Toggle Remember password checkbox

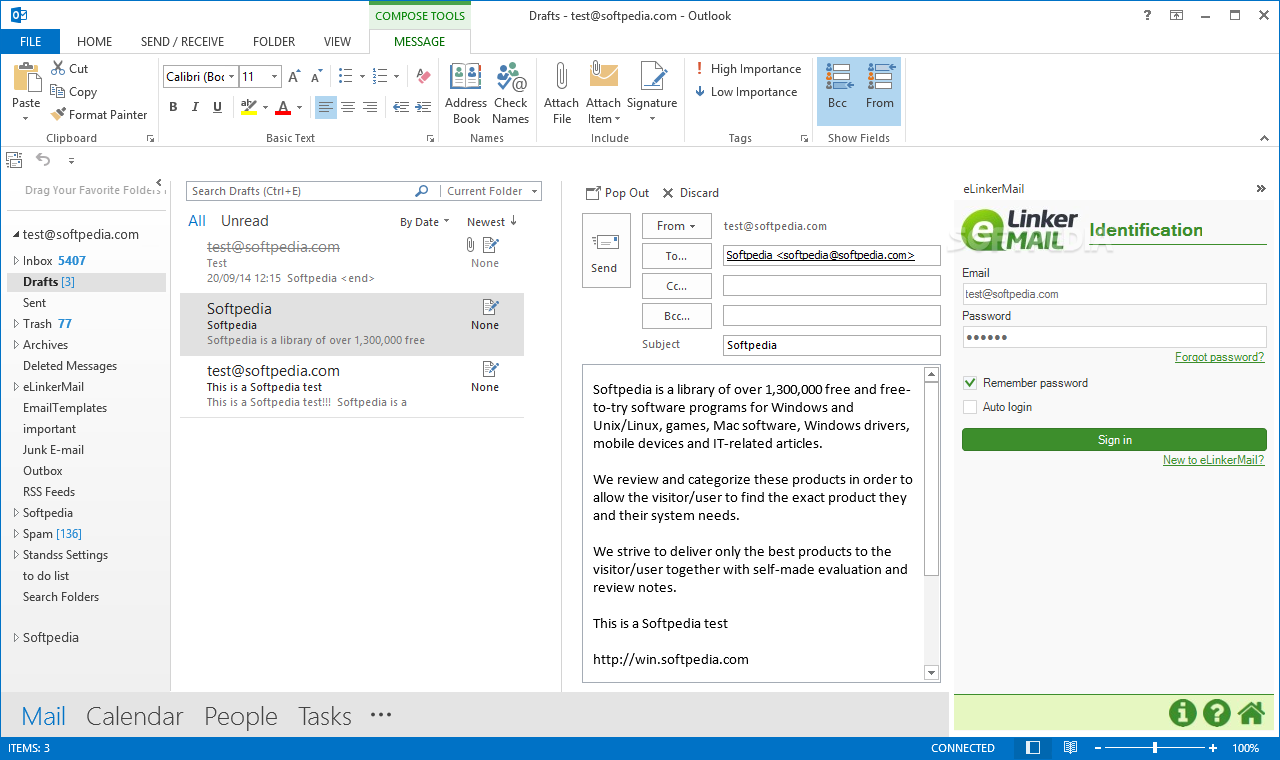click(x=969, y=383)
